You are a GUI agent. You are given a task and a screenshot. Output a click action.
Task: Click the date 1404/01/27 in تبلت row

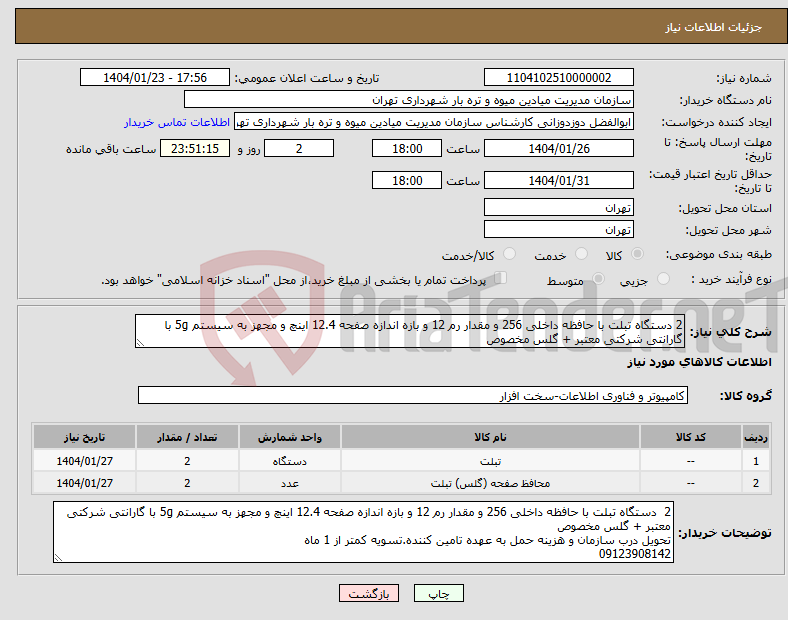pyautogui.click(x=84, y=461)
